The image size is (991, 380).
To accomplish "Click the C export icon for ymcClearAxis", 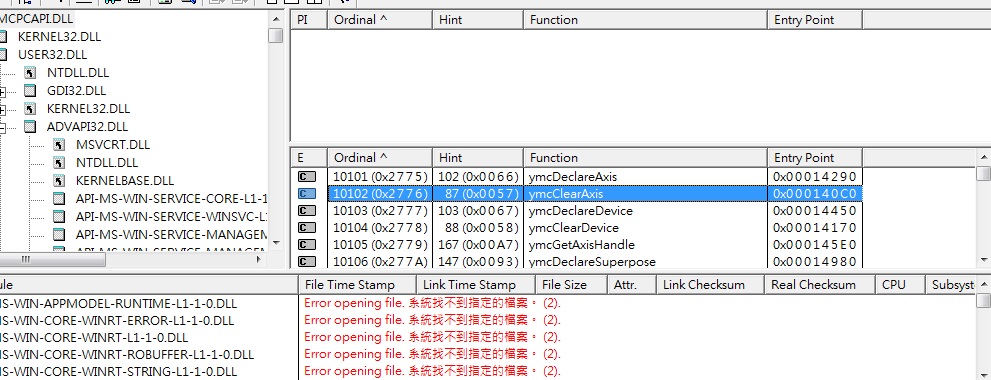I will [x=307, y=193].
